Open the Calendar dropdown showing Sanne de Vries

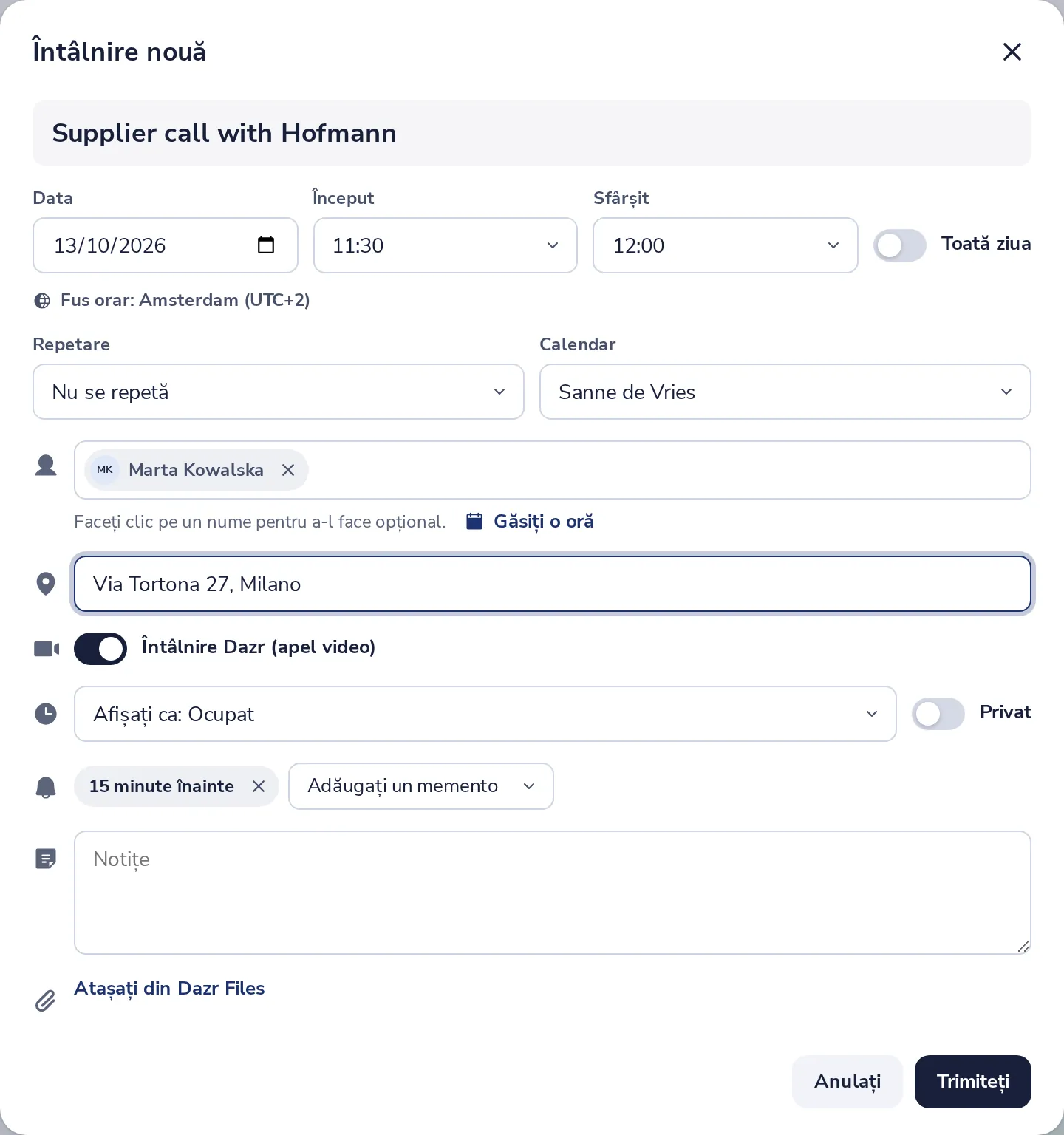(x=785, y=392)
